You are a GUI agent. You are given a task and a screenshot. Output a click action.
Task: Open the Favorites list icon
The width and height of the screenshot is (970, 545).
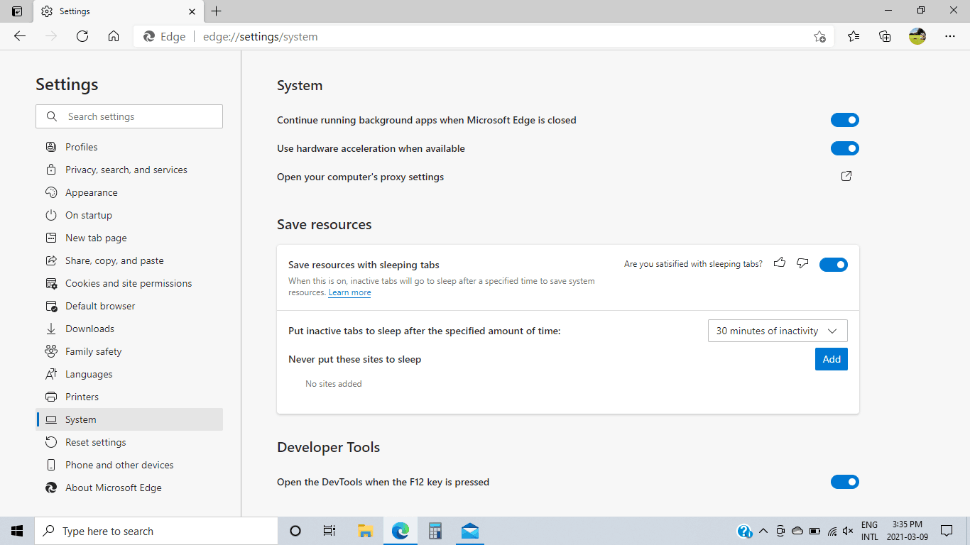854,36
